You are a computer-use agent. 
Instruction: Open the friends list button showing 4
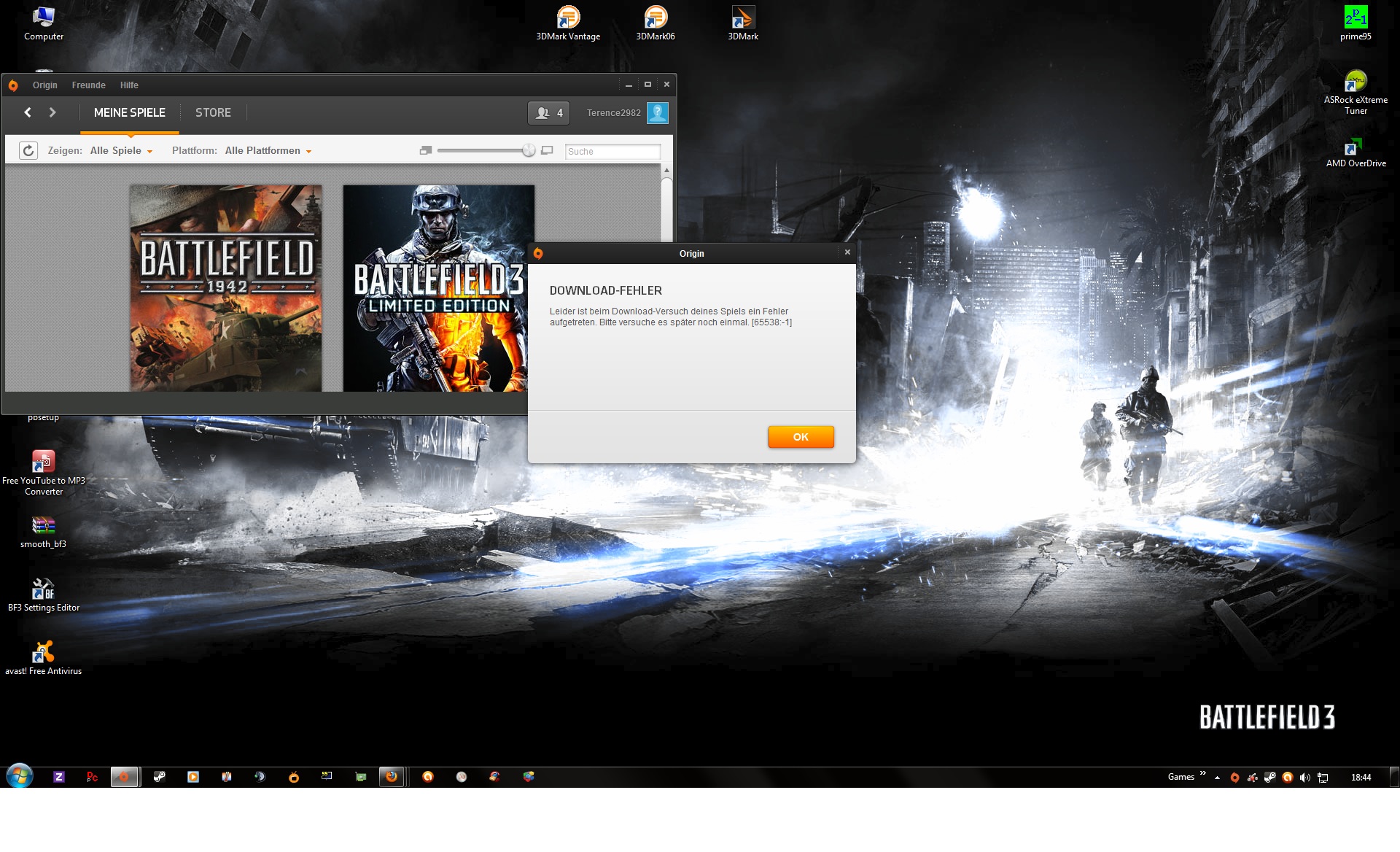(x=548, y=113)
